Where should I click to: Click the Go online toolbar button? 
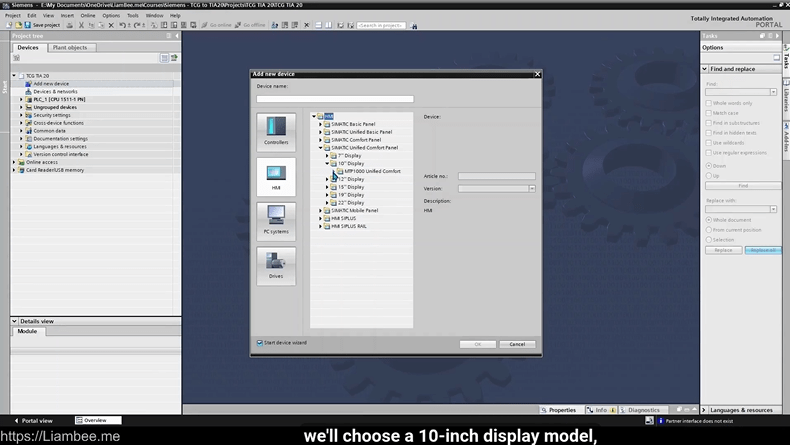pos(219,25)
